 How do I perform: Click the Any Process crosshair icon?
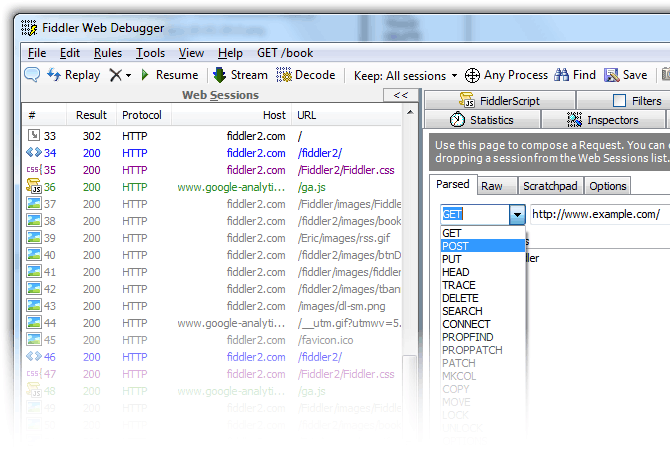click(x=472, y=75)
